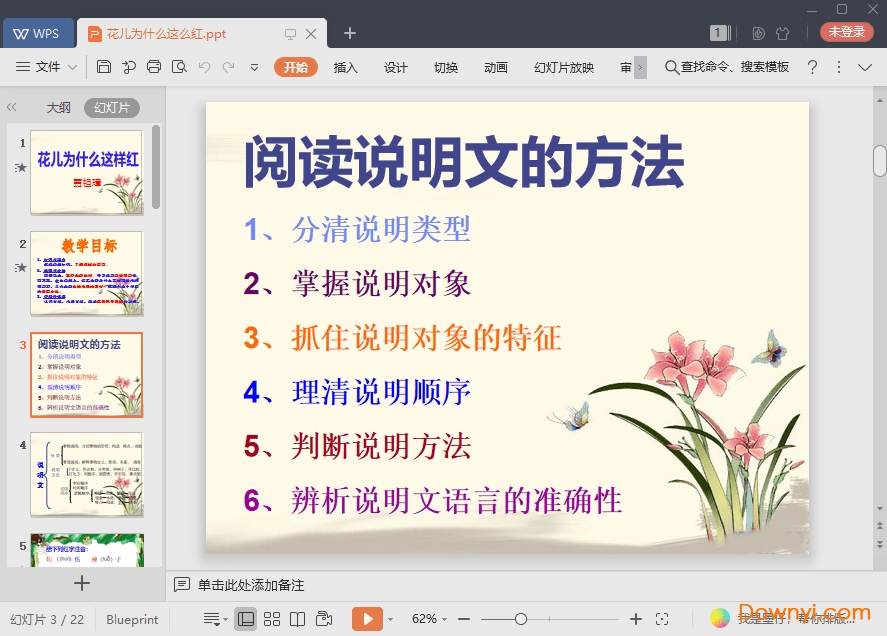Click the Save icon in quick toolbar

pos(104,67)
